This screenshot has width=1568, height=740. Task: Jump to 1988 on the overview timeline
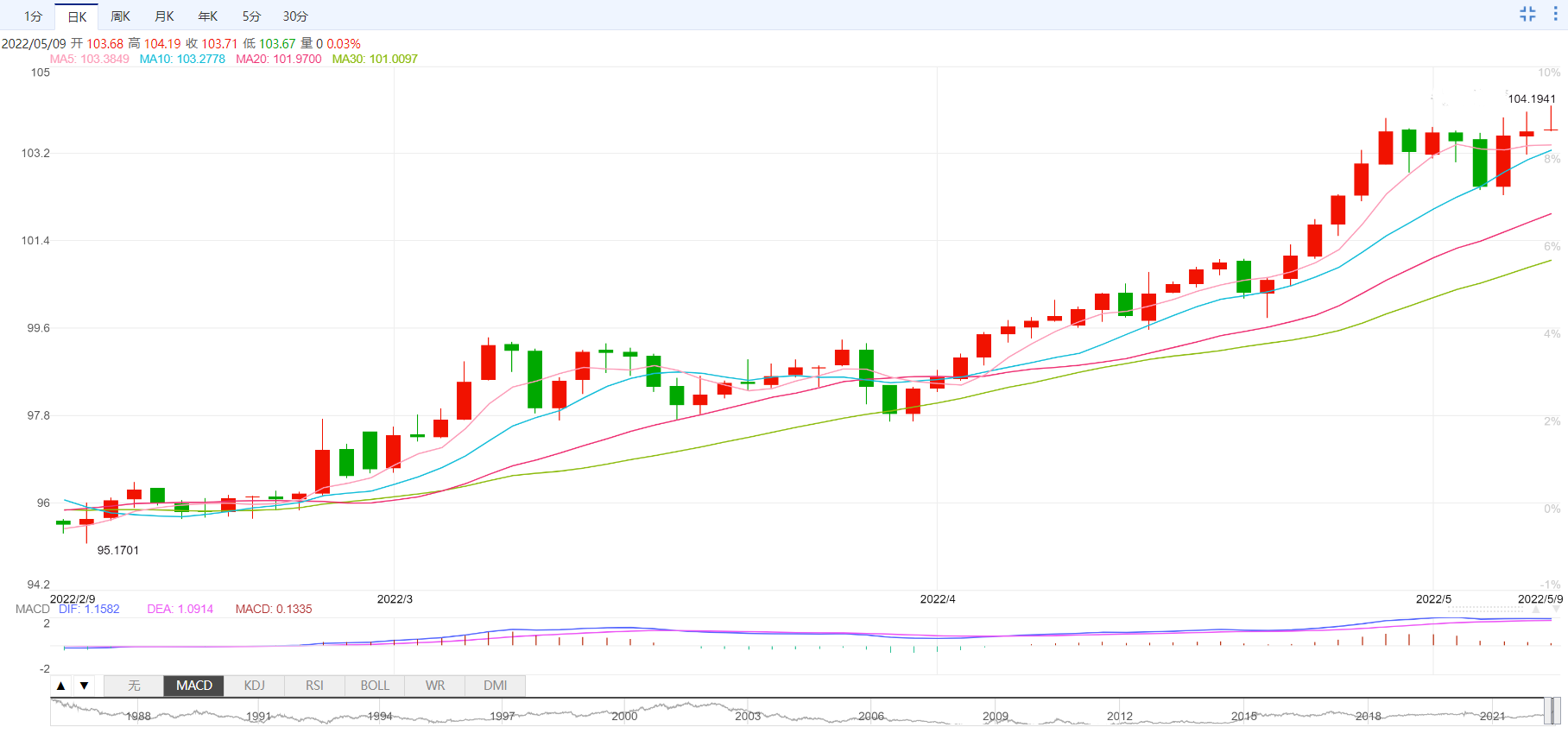(x=138, y=716)
